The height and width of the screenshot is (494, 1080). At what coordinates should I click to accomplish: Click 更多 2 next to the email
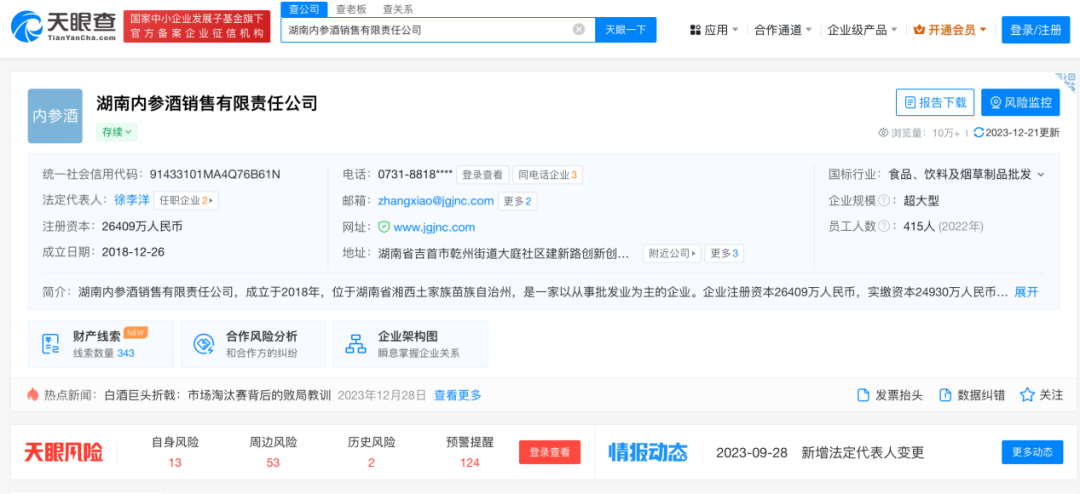517,201
